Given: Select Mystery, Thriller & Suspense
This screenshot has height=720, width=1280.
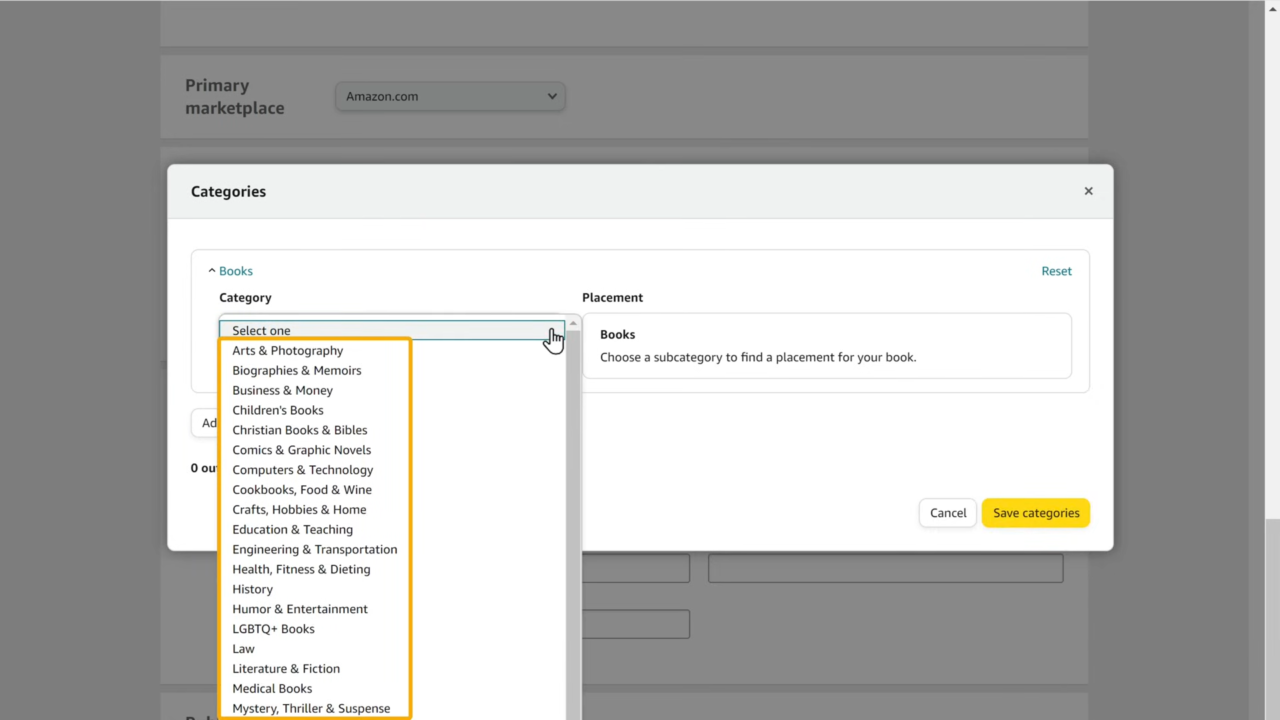Looking at the screenshot, I should [x=392, y=708].
